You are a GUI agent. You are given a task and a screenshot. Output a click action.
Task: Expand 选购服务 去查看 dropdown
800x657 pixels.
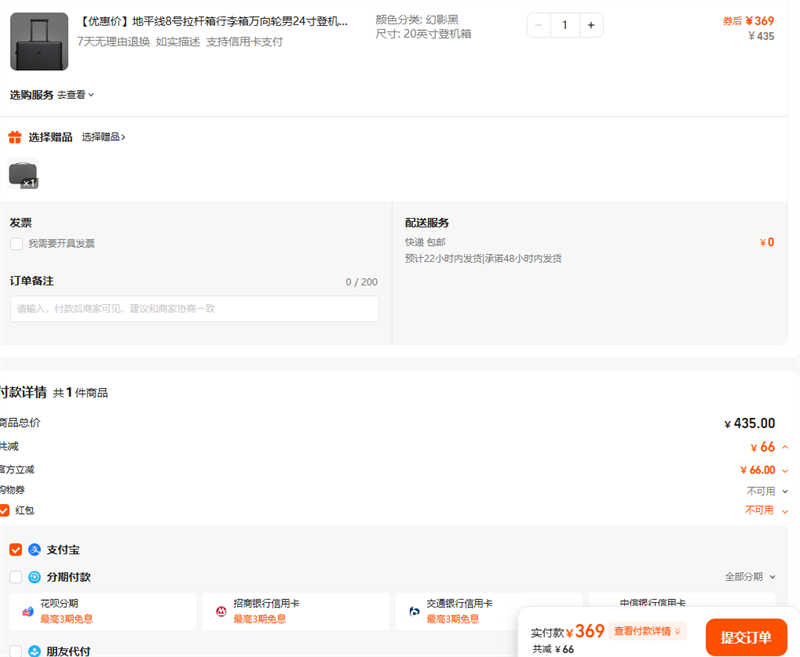click(75, 95)
